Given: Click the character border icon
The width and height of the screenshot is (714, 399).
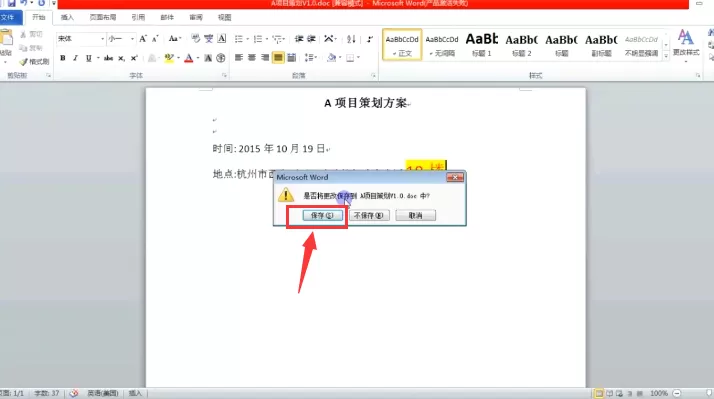Looking at the screenshot, I should tap(222, 39).
